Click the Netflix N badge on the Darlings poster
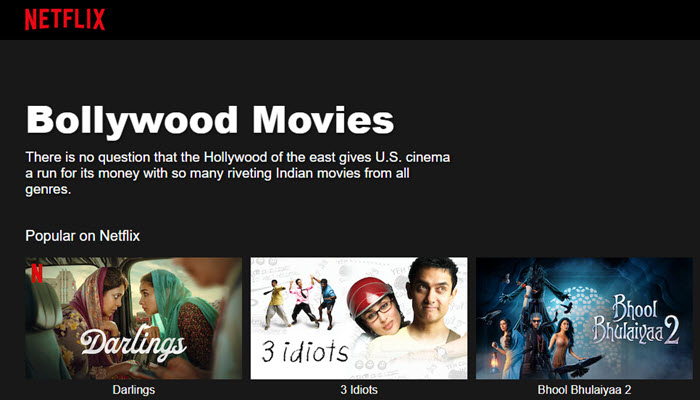This screenshot has height=400, width=700. pyautogui.click(x=37, y=273)
